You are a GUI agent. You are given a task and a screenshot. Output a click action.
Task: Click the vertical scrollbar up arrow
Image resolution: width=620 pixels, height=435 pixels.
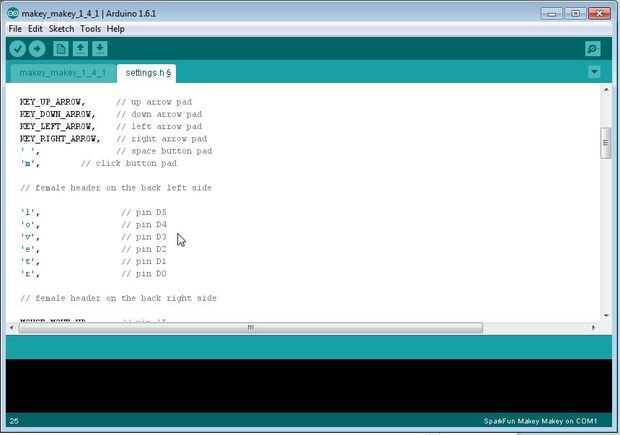[606, 90]
